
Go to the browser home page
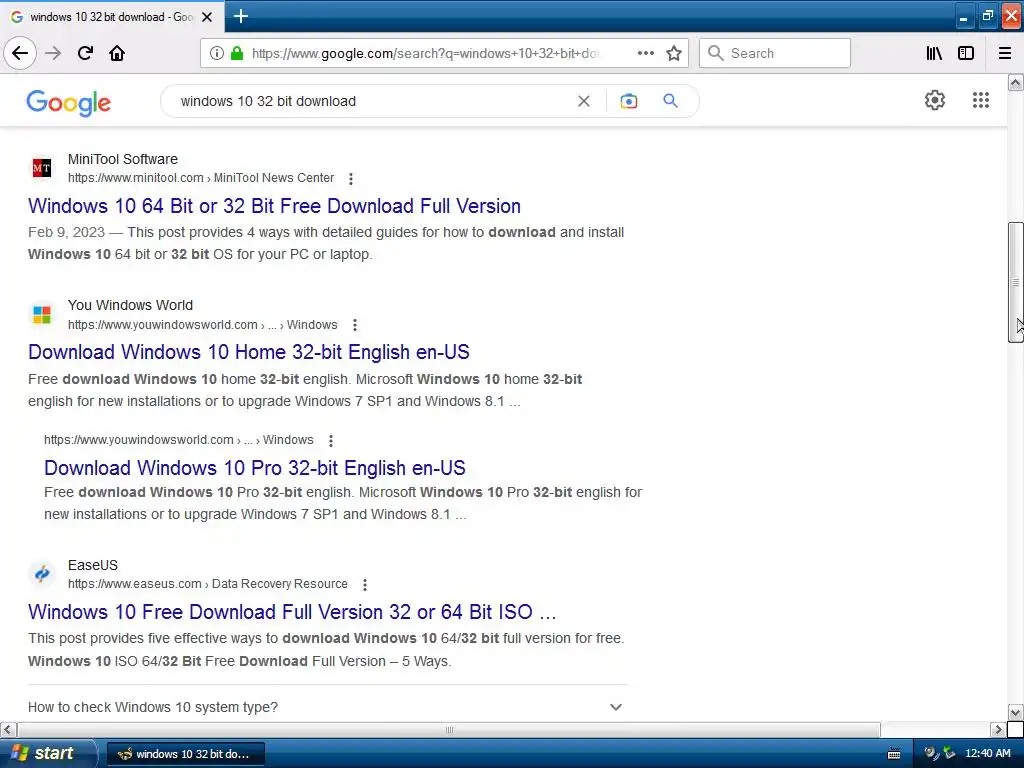click(117, 53)
